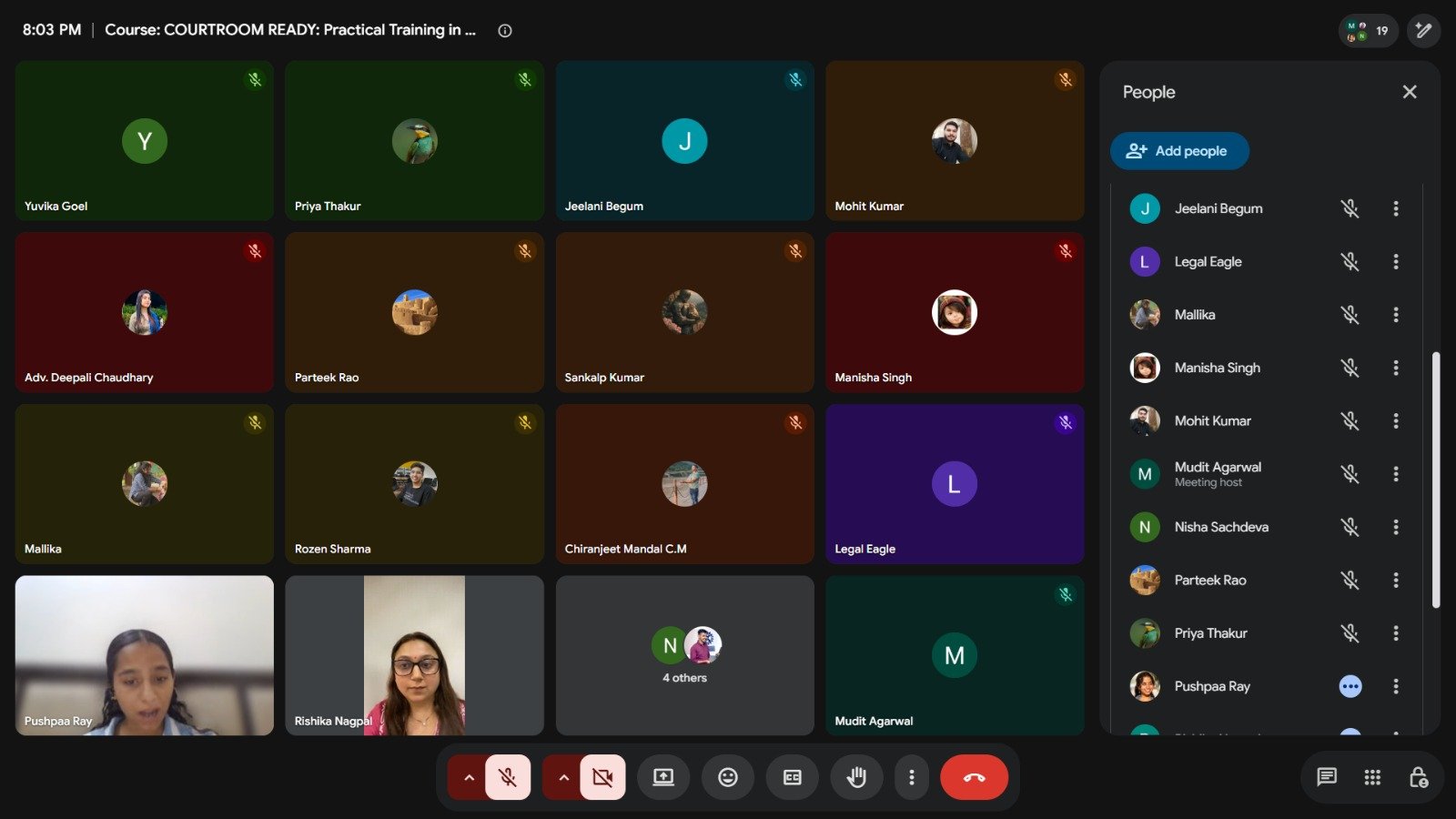1456x819 pixels.
Task: Toggle closed captions
Action: click(x=793, y=777)
